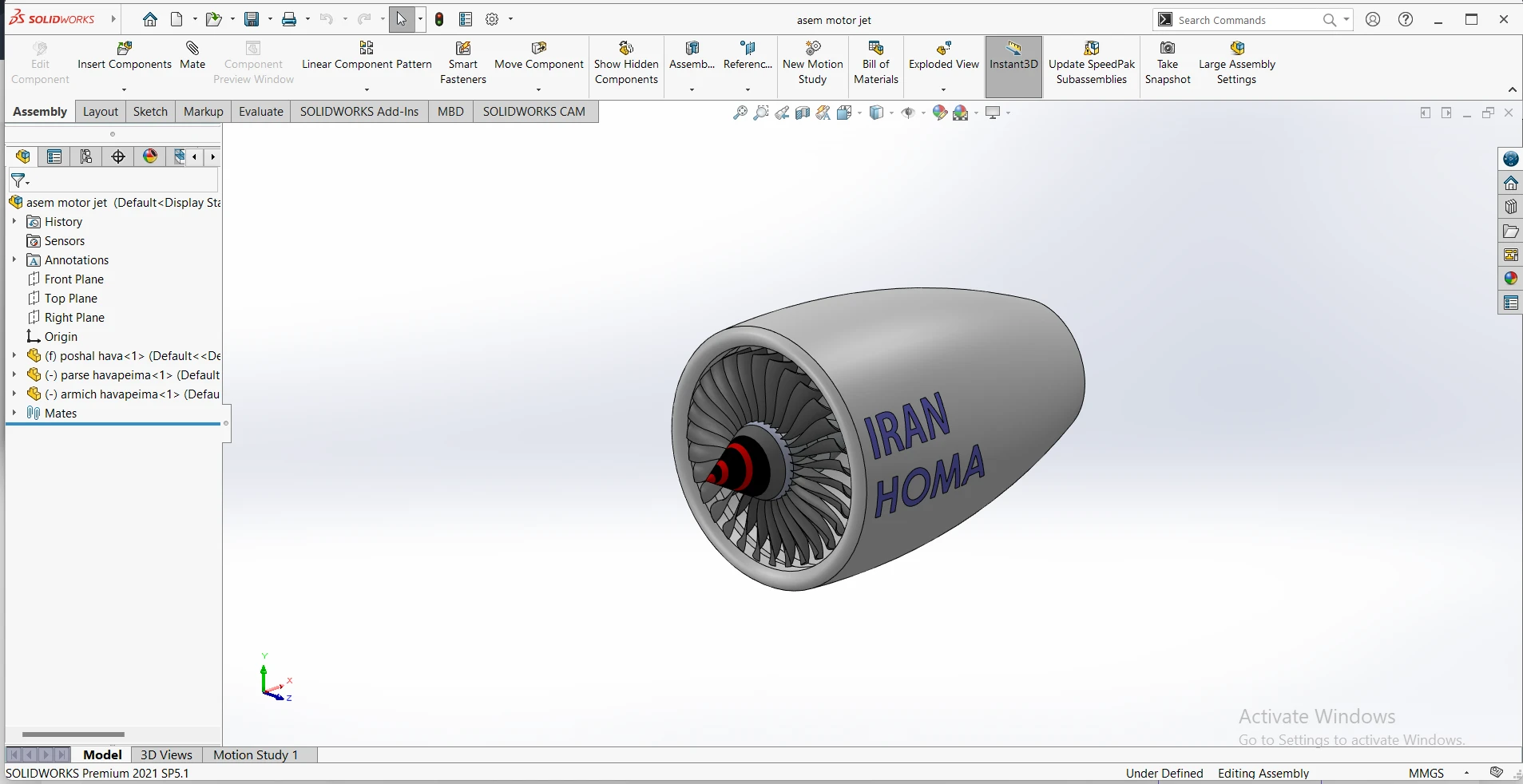1523x784 pixels.
Task: Click Large Assembly Settings button
Action: point(1236,62)
